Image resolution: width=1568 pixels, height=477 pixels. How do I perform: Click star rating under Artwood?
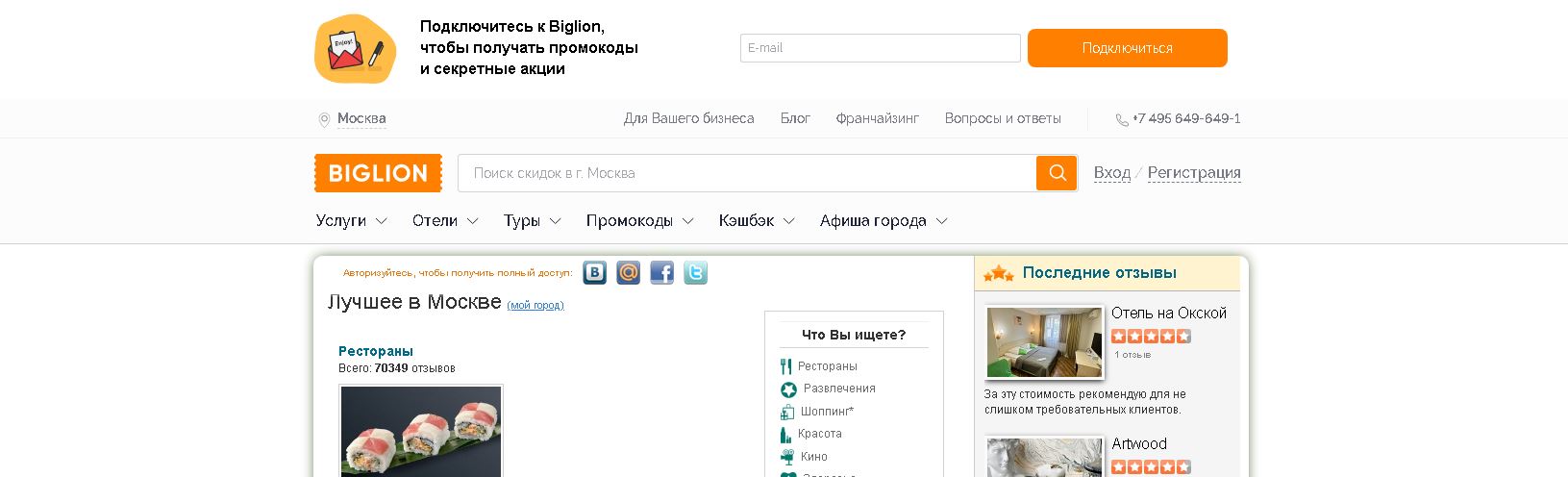(1151, 467)
